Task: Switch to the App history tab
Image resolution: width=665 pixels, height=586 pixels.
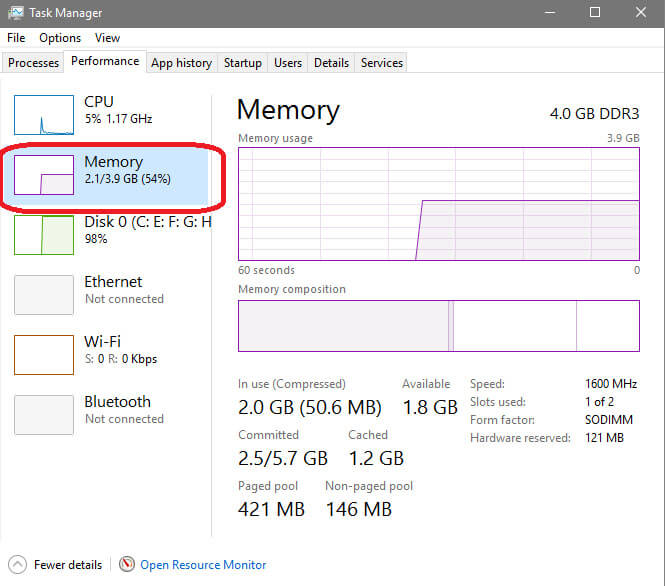Action: coord(181,63)
